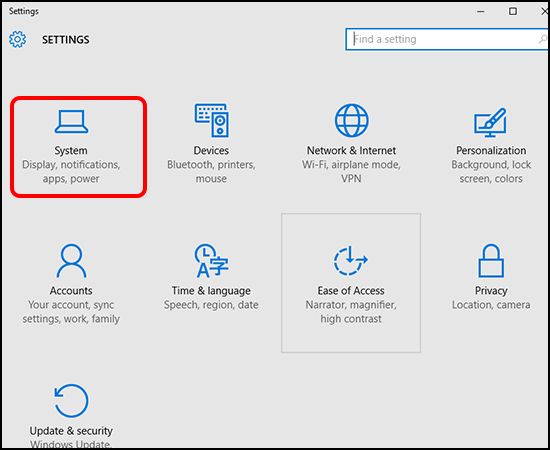Click 'Wi-Fi, airplane mode, VPN' description
This screenshot has width=550, height=450.
pyautogui.click(x=351, y=172)
